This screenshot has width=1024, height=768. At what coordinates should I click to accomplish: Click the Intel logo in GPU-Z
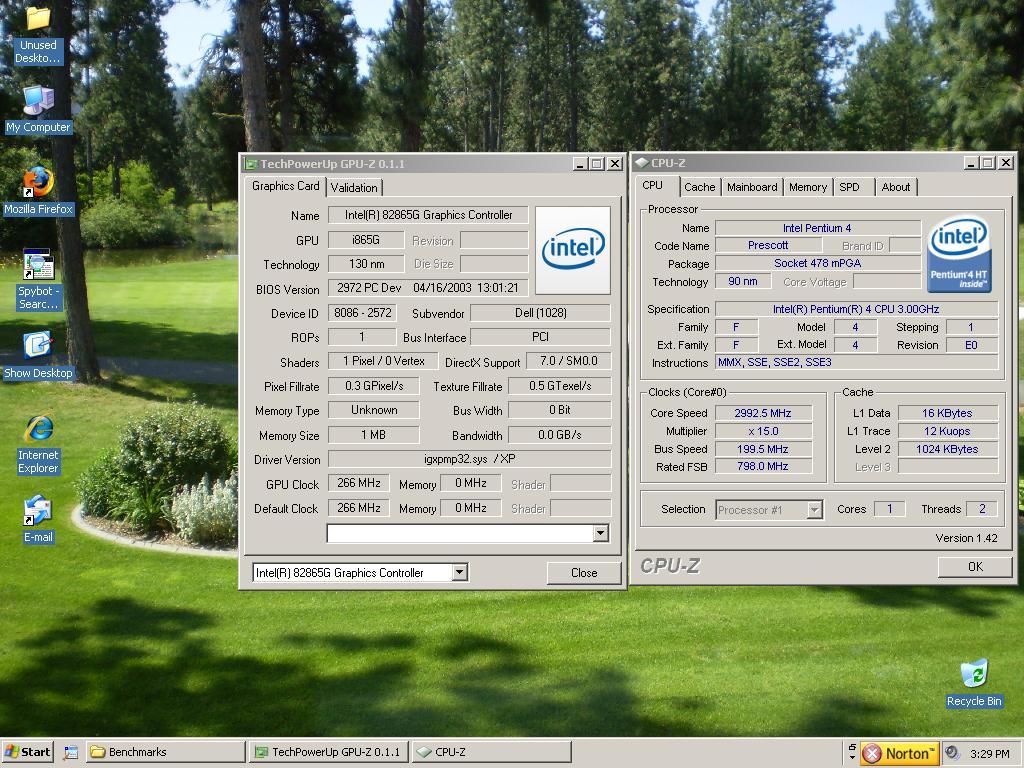coord(573,250)
